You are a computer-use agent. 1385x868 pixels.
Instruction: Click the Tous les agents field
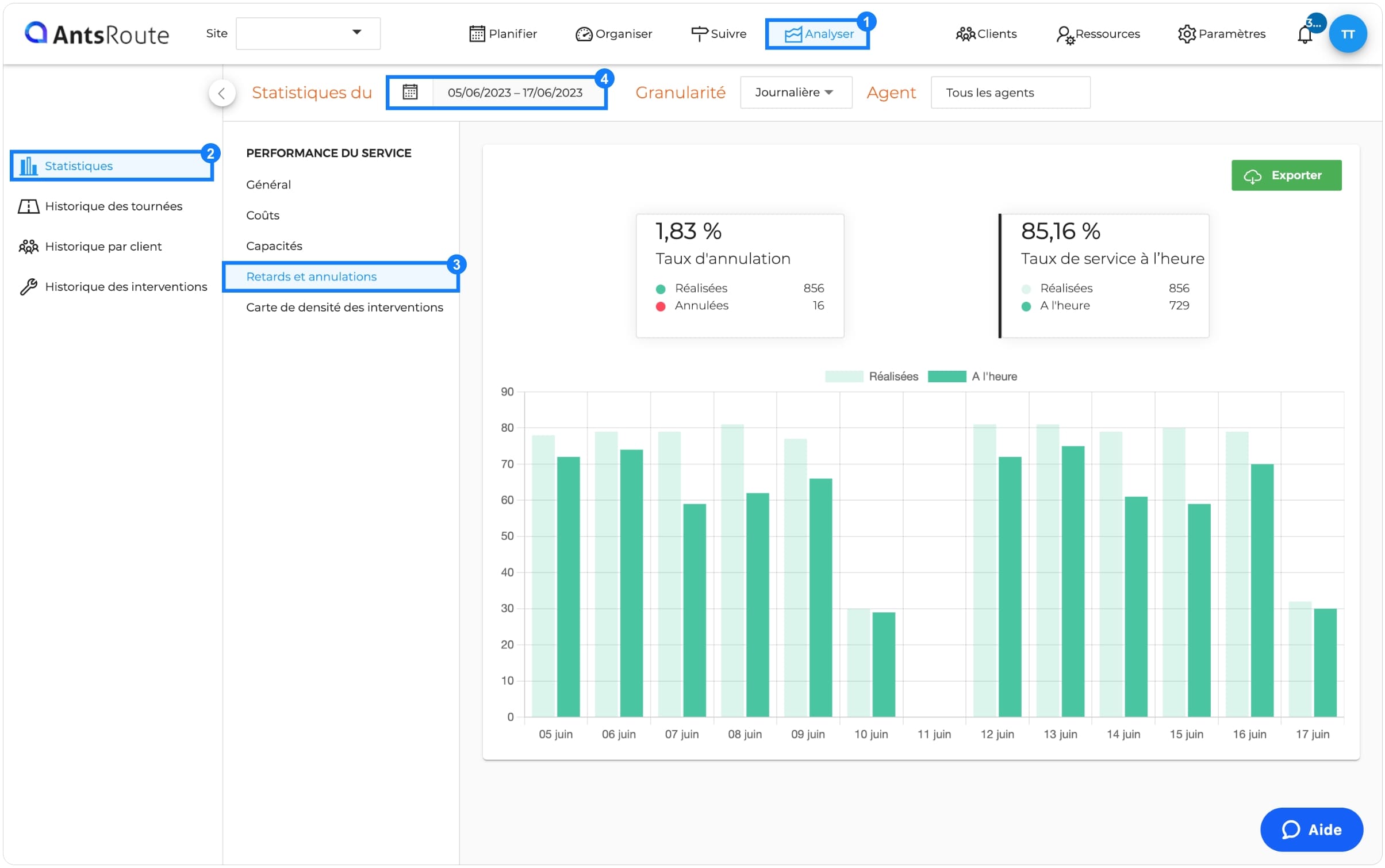[x=1010, y=93]
